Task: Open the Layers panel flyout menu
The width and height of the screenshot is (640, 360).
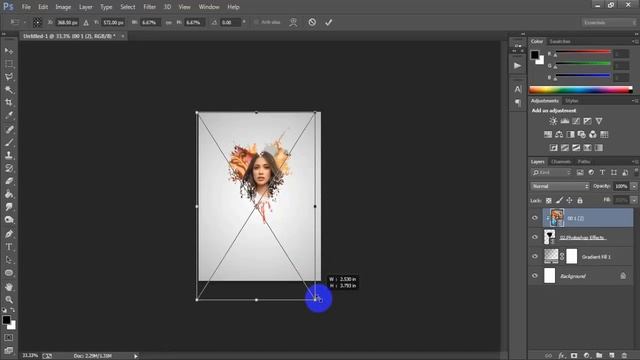Action: tap(635, 162)
